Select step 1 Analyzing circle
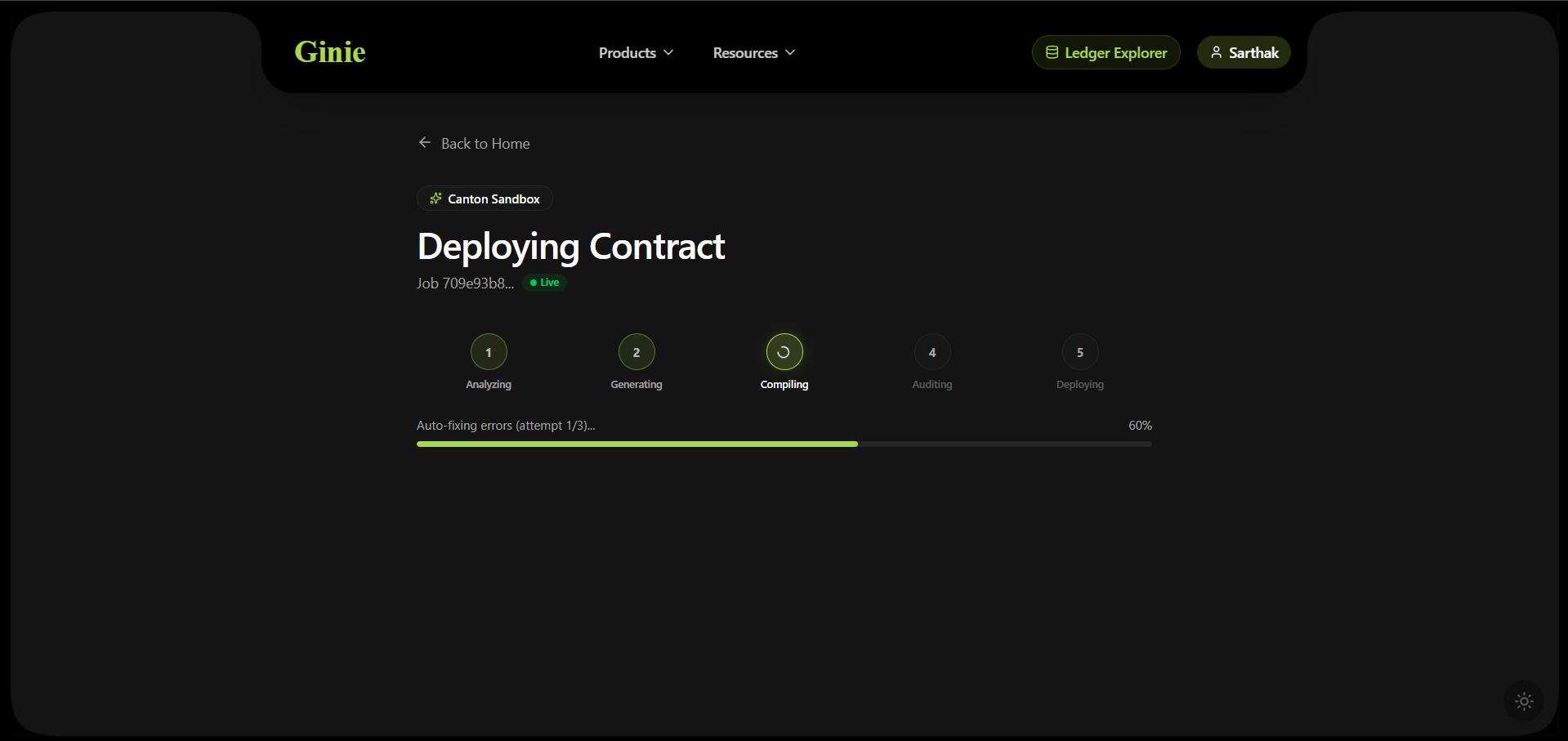The height and width of the screenshot is (741, 1568). click(489, 352)
